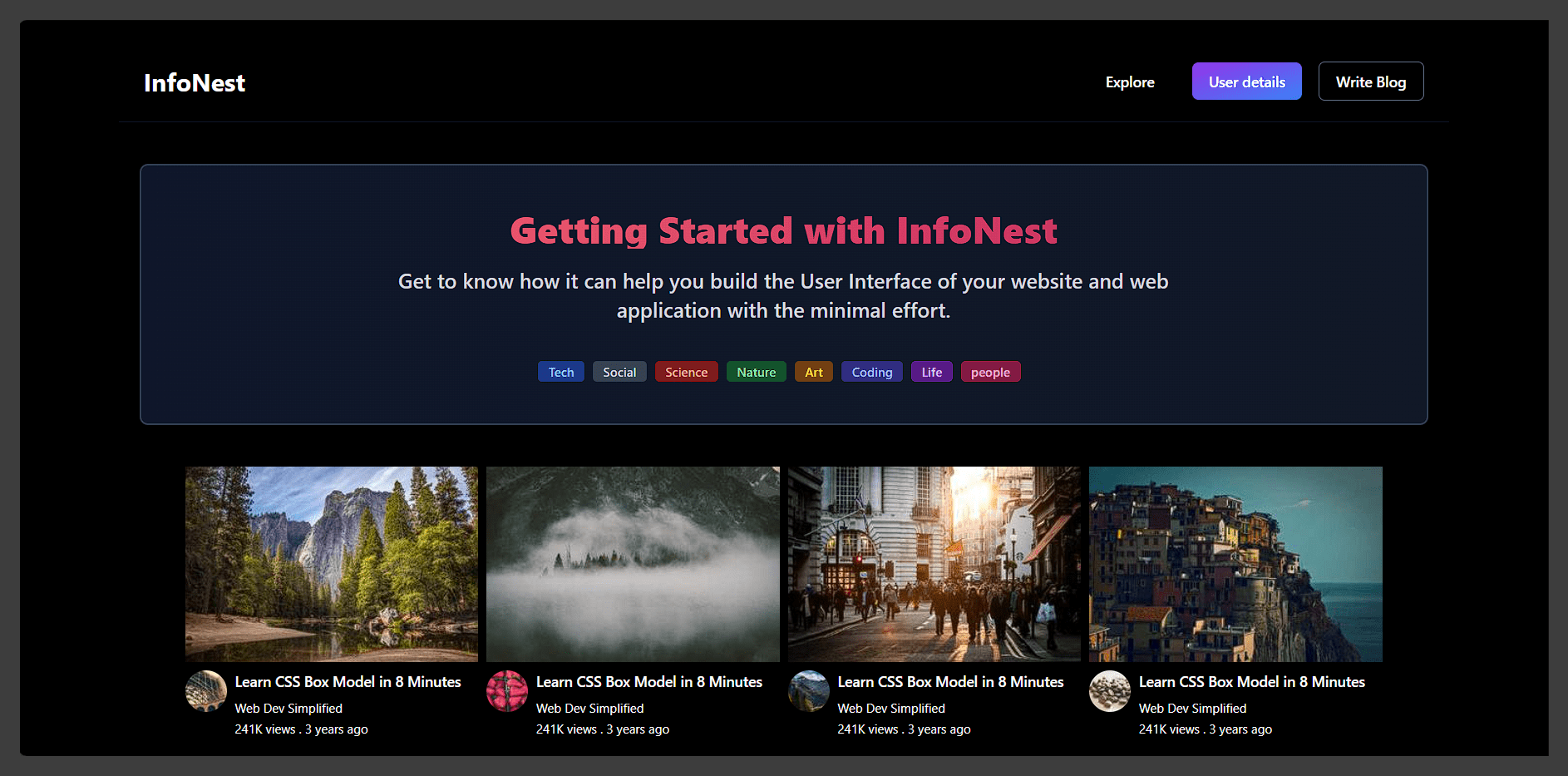The width and height of the screenshot is (1568, 776).
Task: Open the foggy lake thumbnail
Action: [x=633, y=564]
